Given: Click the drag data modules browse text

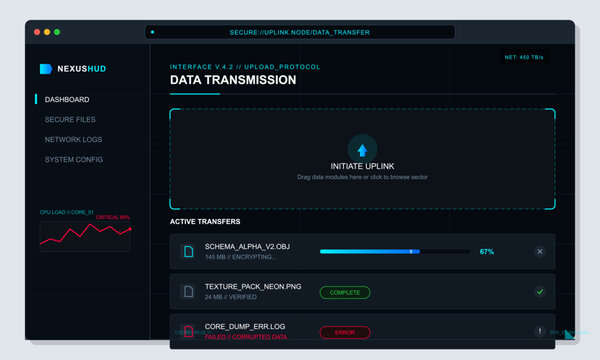Looking at the screenshot, I should (362, 177).
